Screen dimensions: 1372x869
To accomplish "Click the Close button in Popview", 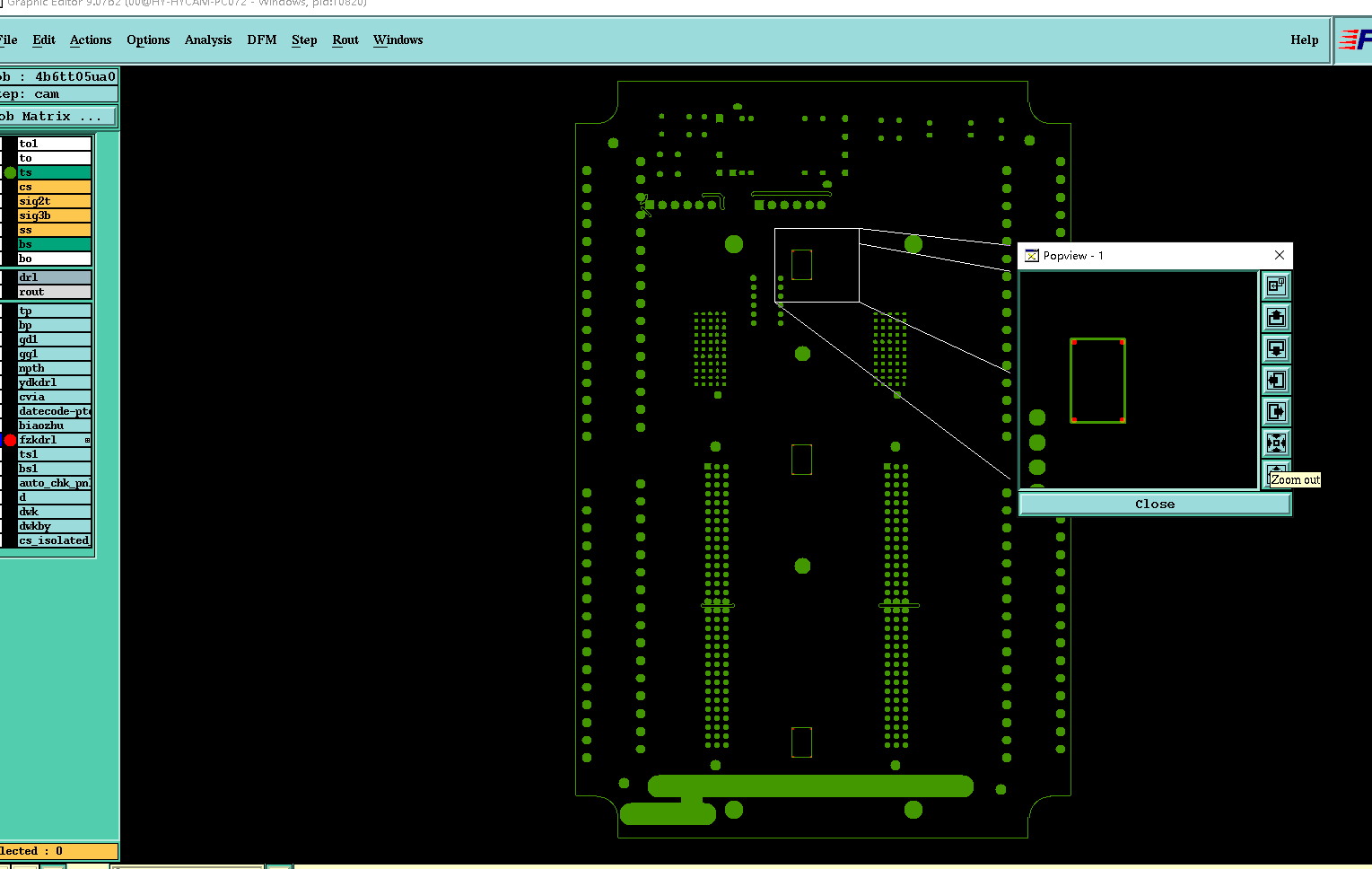I will pos(1155,504).
